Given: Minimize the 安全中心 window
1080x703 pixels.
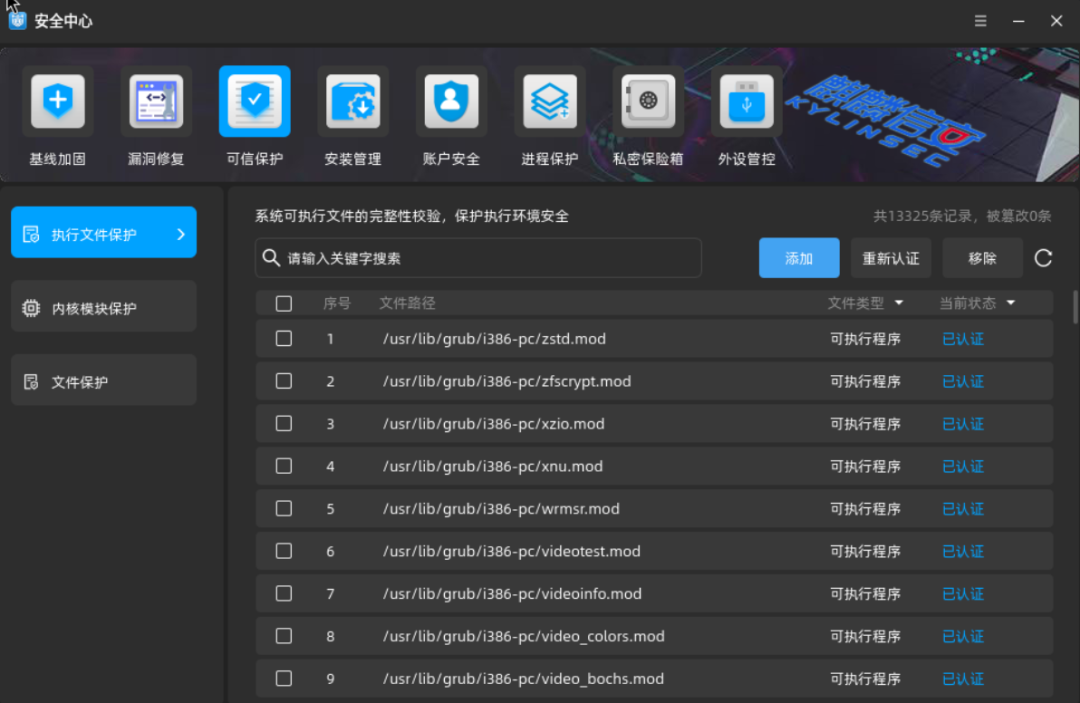Looking at the screenshot, I should coord(1018,21).
